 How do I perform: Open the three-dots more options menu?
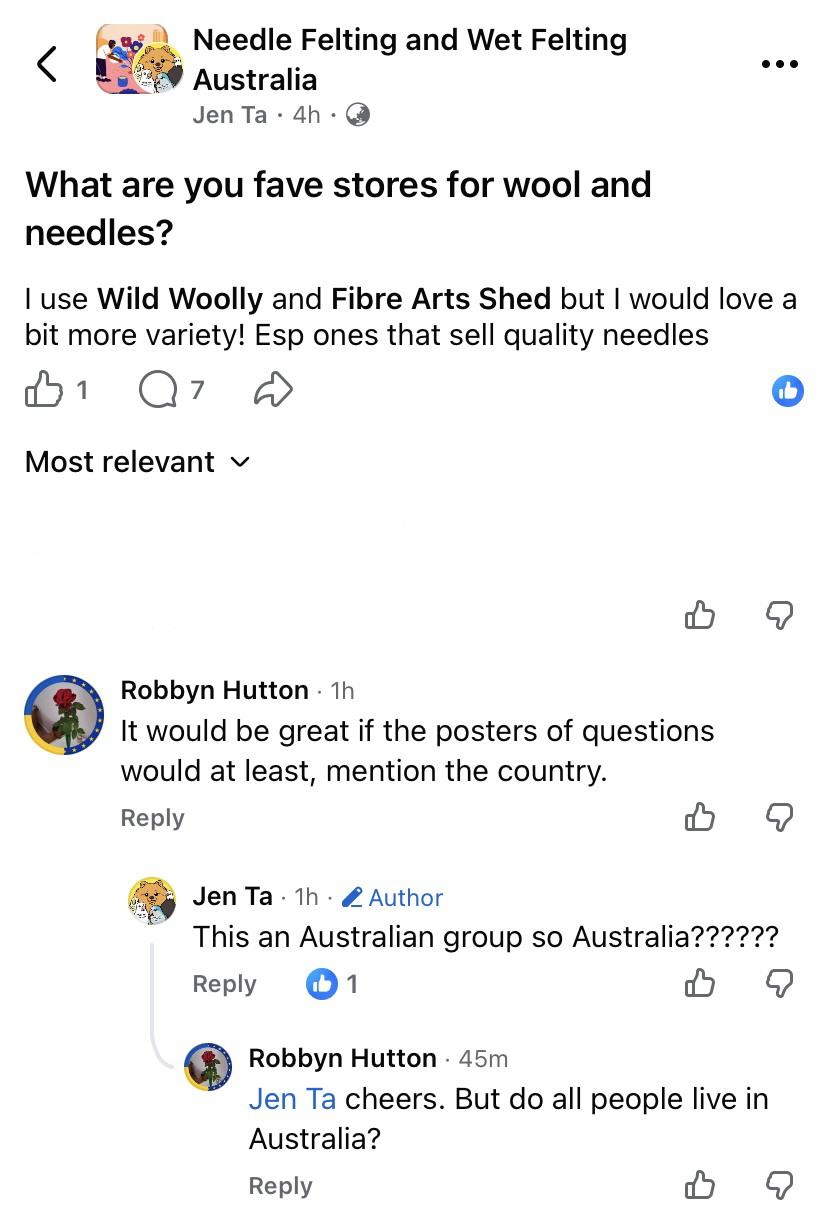780,64
